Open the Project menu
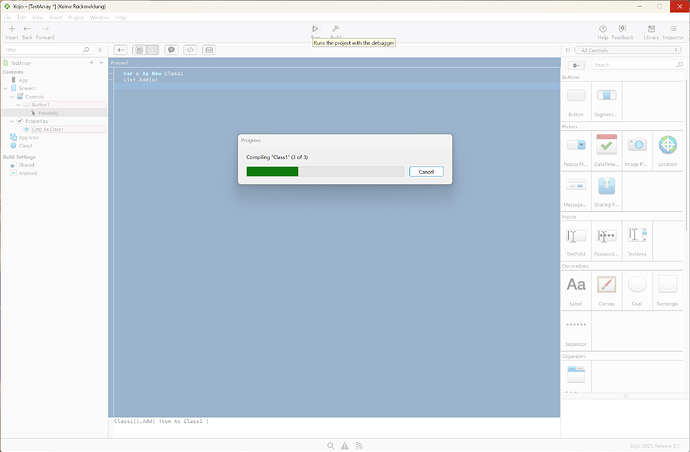The height and width of the screenshot is (452, 690). (76, 17)
